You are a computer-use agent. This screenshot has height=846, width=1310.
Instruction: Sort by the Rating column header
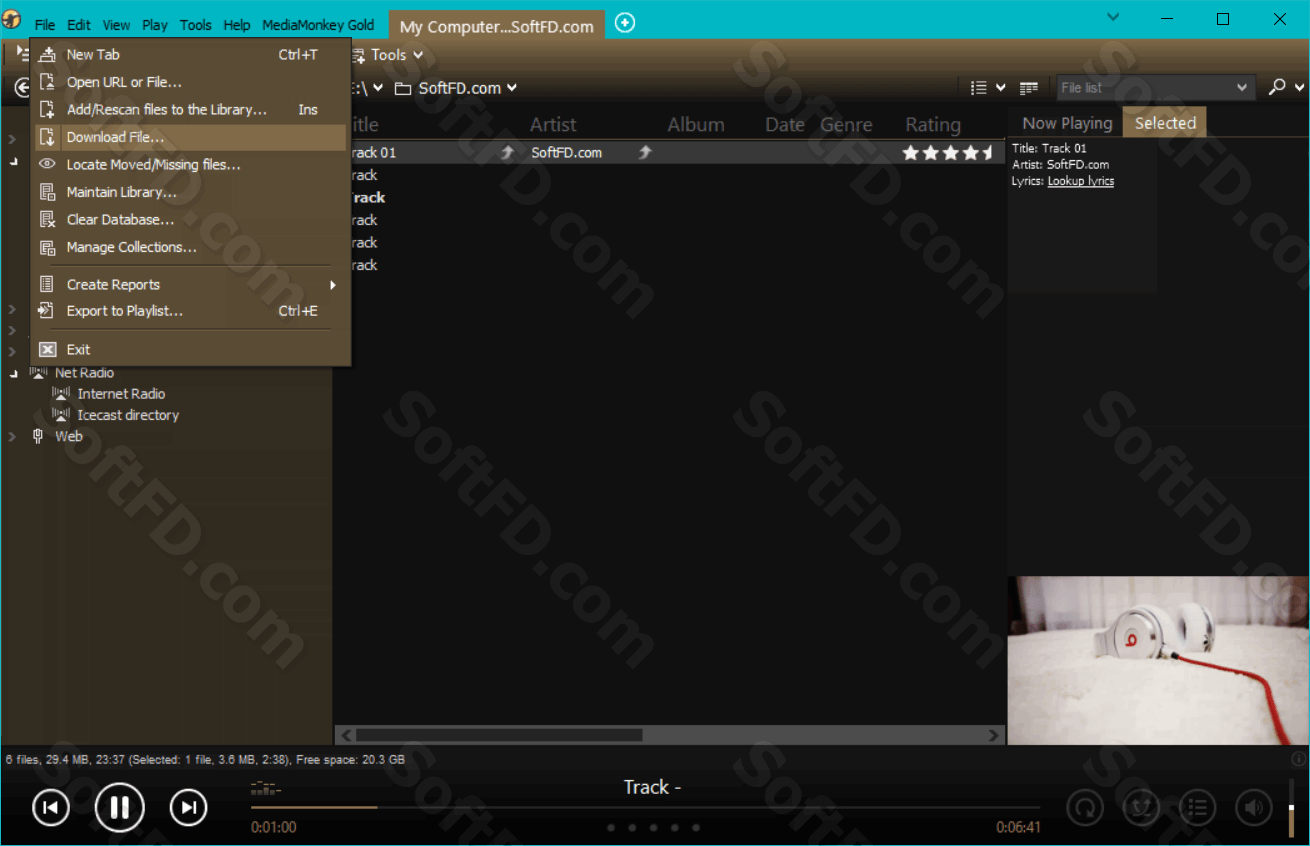tap(933, 125)
